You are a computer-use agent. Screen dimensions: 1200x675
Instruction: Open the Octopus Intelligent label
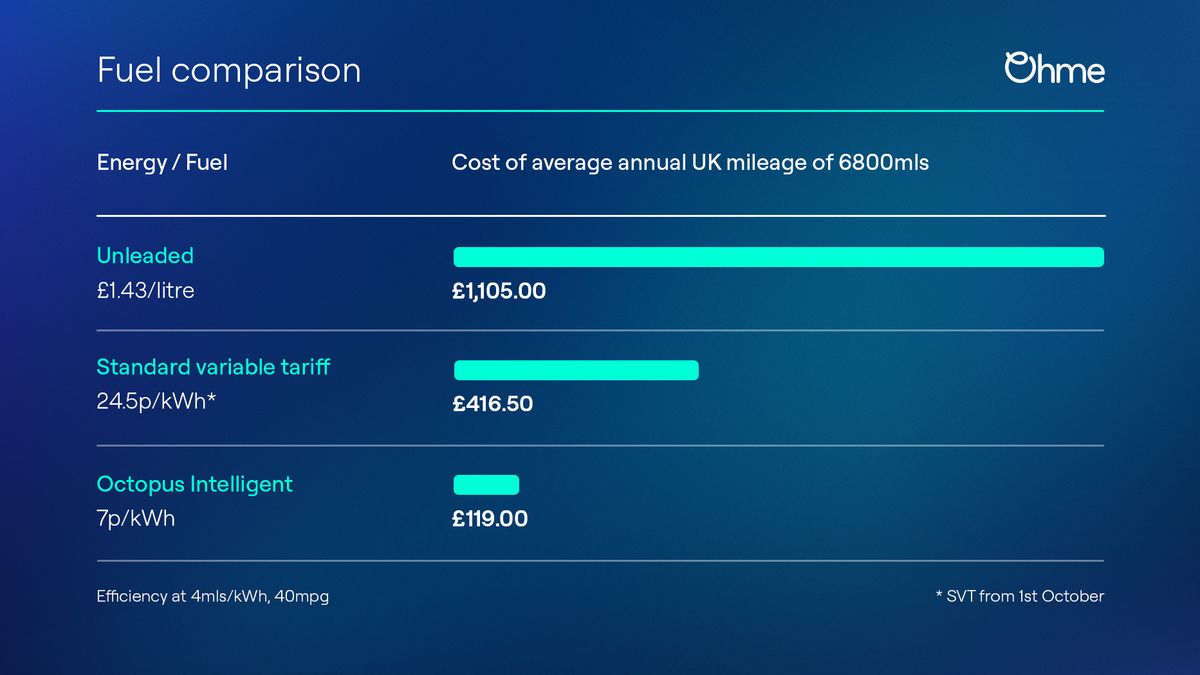pyautogui.click(x=195, y=484)
